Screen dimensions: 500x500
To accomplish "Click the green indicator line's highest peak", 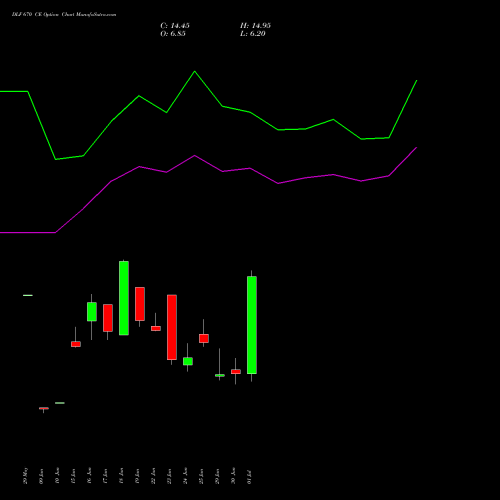I will click(x=195, y=71).
